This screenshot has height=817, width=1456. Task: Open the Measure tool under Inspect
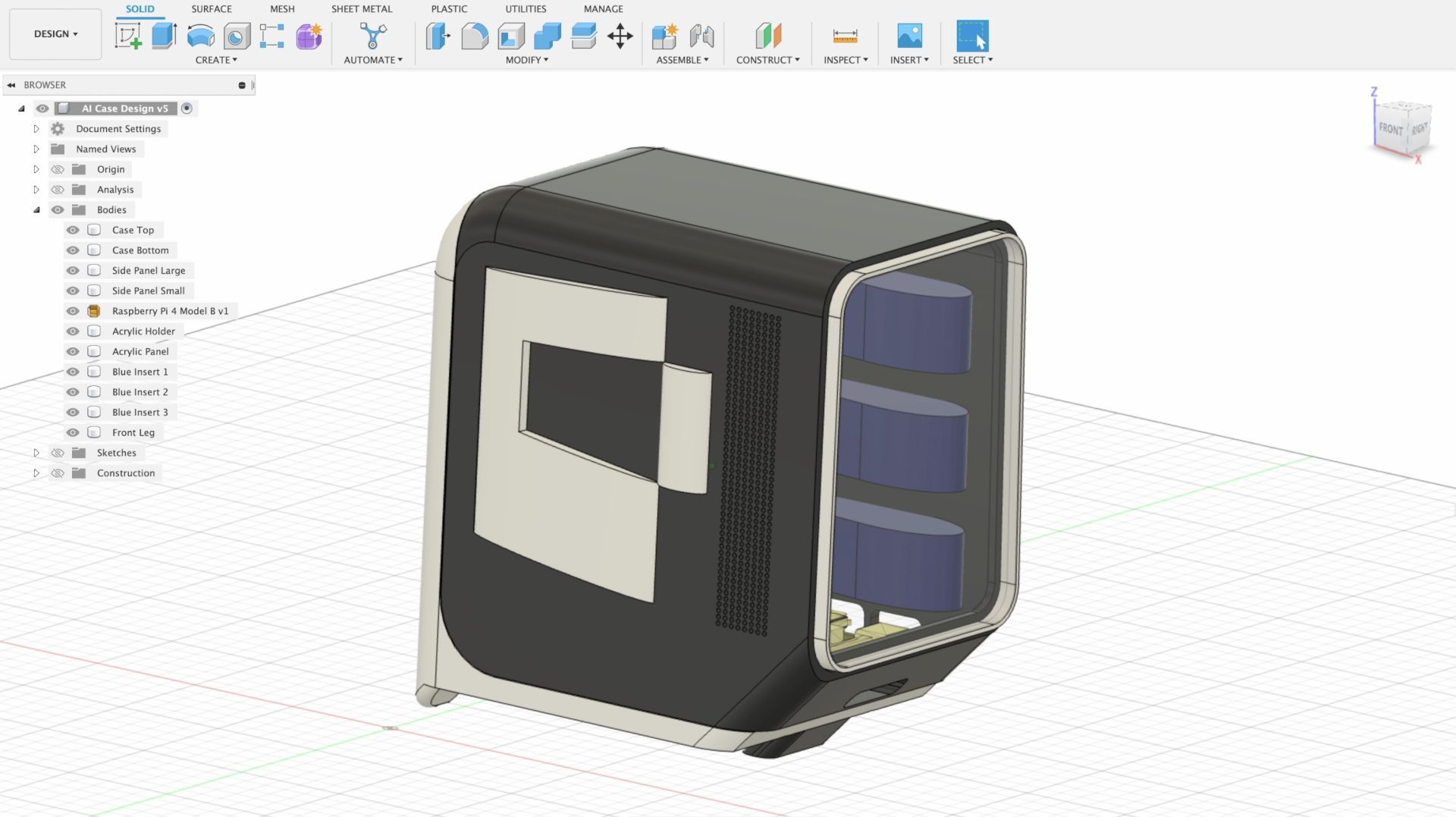[x=844, y=36]
